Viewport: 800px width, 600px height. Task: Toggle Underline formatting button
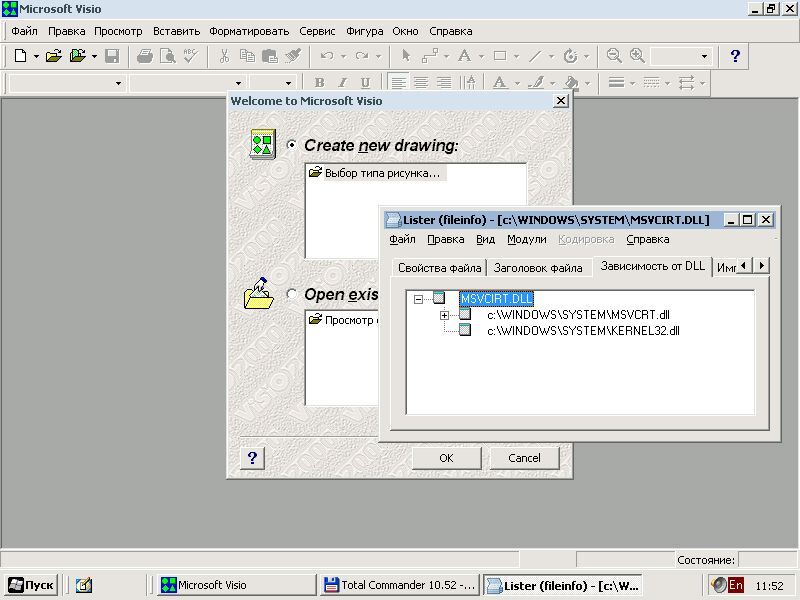coord(365,83)
